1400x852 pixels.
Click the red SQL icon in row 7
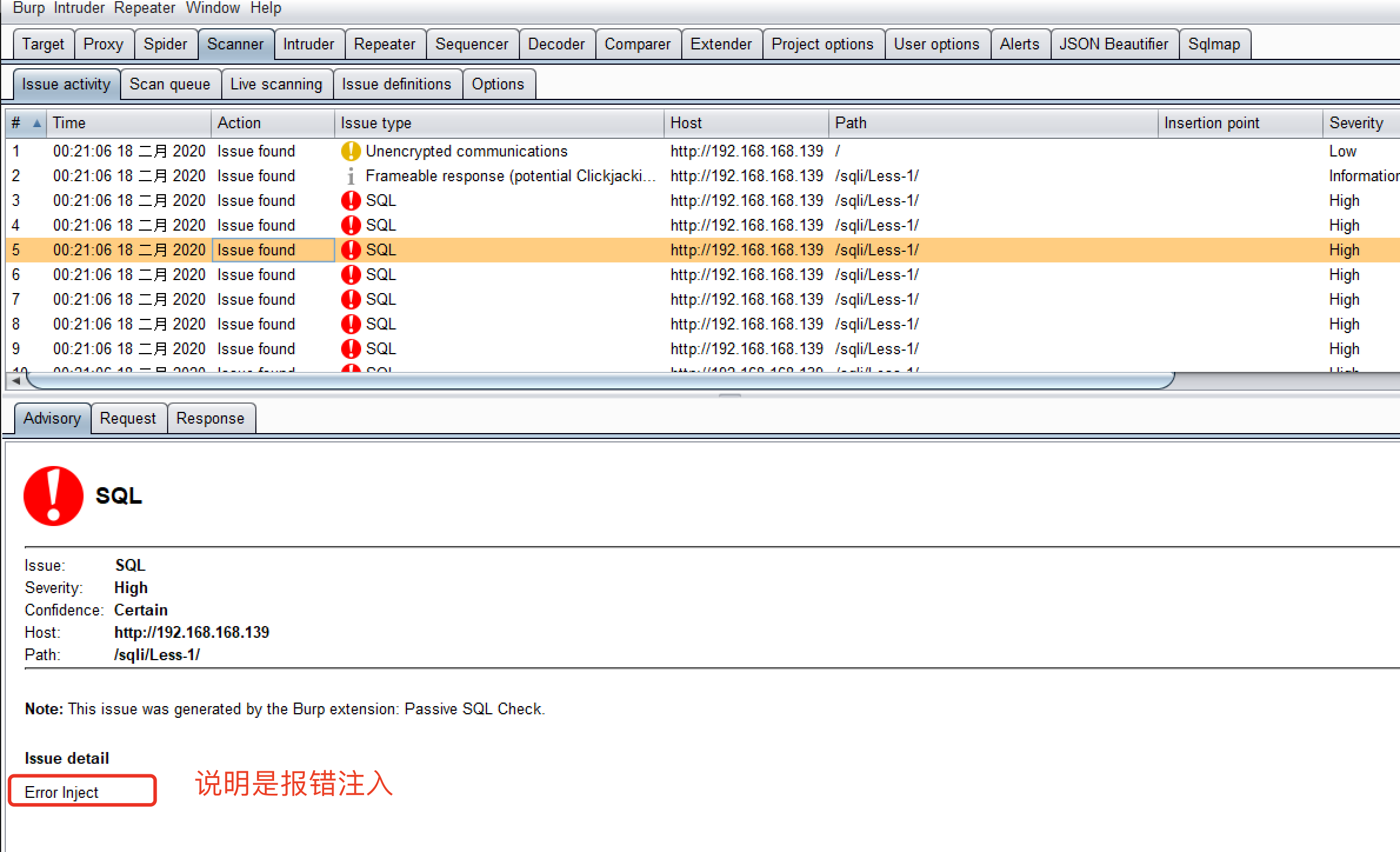click(x=351, y=299)
